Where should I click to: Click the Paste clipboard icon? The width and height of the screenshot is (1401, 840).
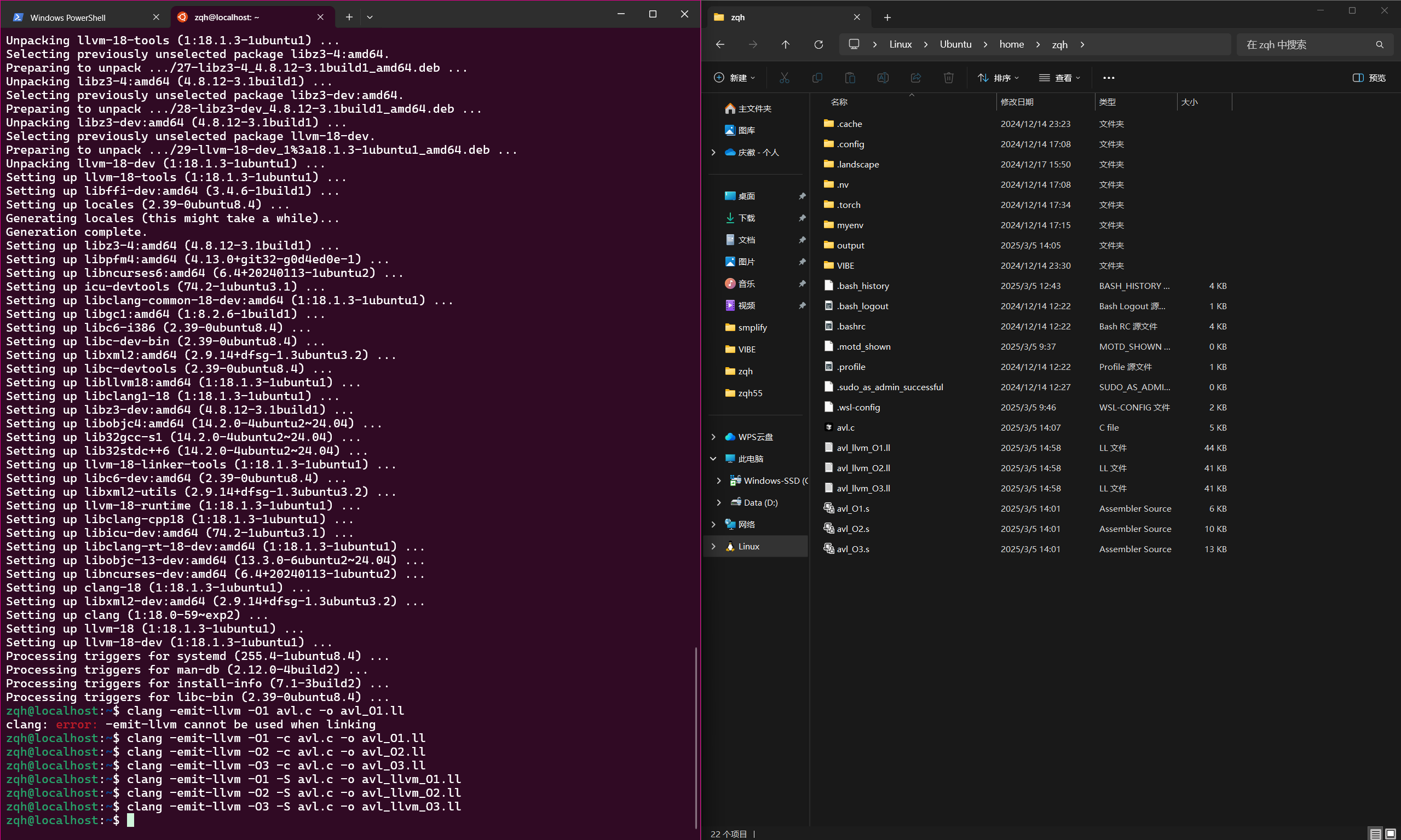[850, 78]
